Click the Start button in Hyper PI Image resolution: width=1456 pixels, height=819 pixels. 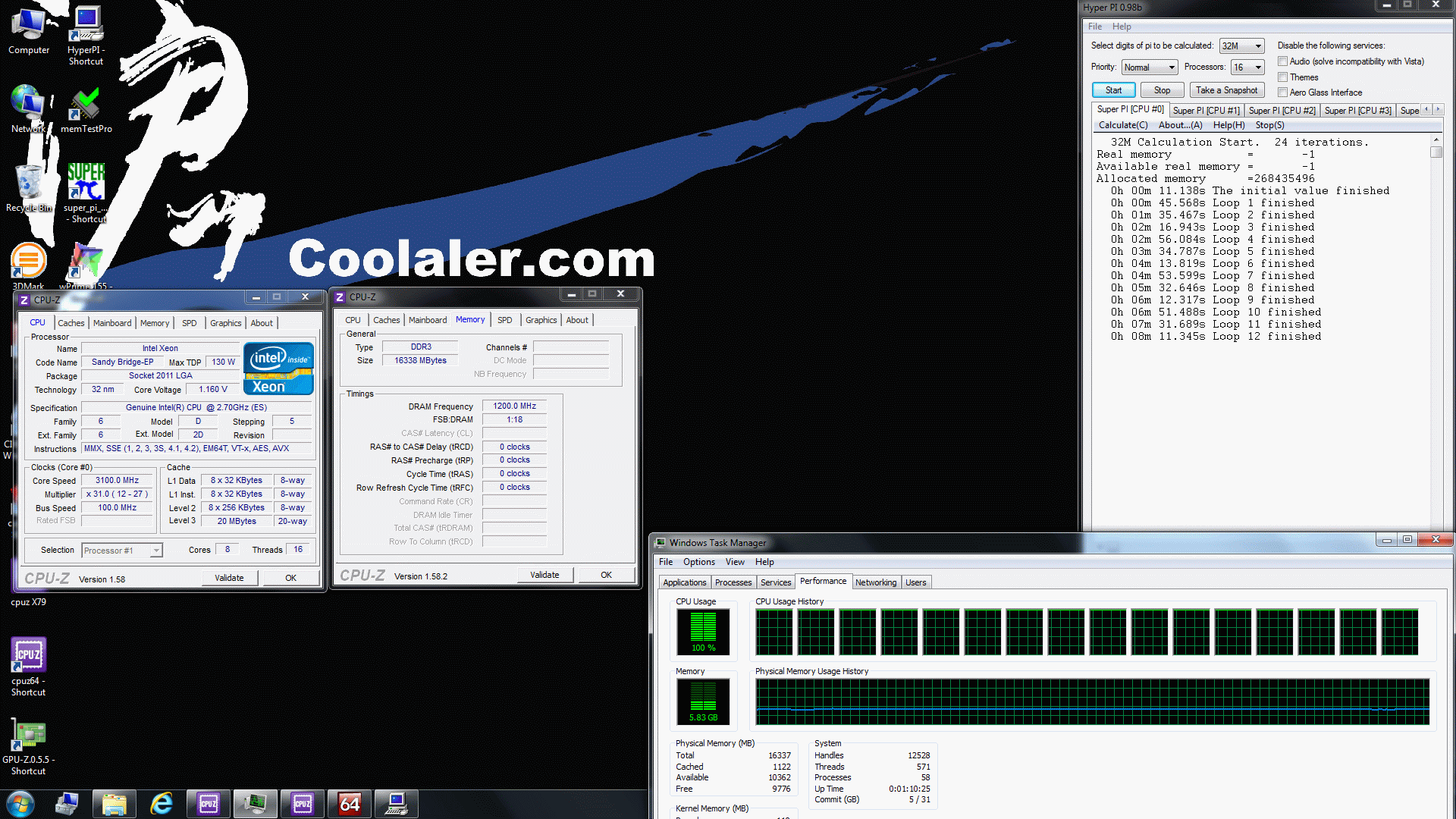click(x=1113, y=91)
